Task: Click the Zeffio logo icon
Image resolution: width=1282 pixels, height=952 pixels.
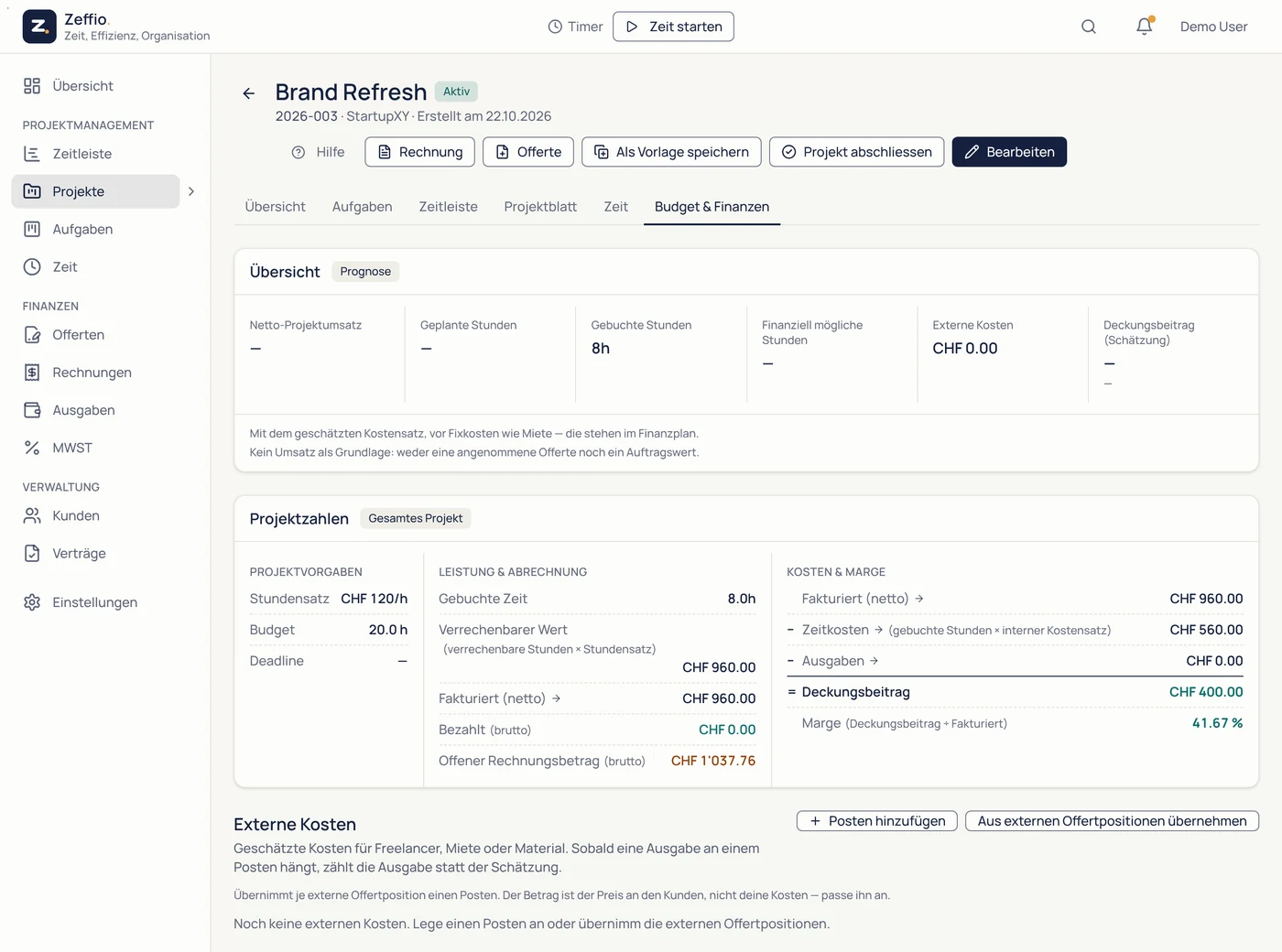Action: pyautogui.click(x=39, y=27)
